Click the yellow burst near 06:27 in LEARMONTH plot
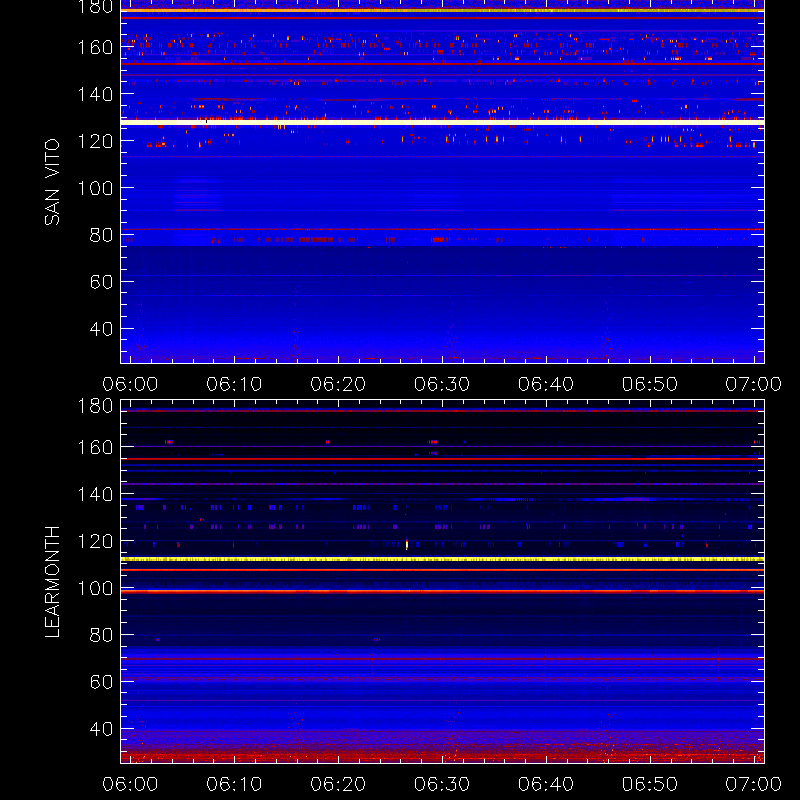 click(407, 544)
